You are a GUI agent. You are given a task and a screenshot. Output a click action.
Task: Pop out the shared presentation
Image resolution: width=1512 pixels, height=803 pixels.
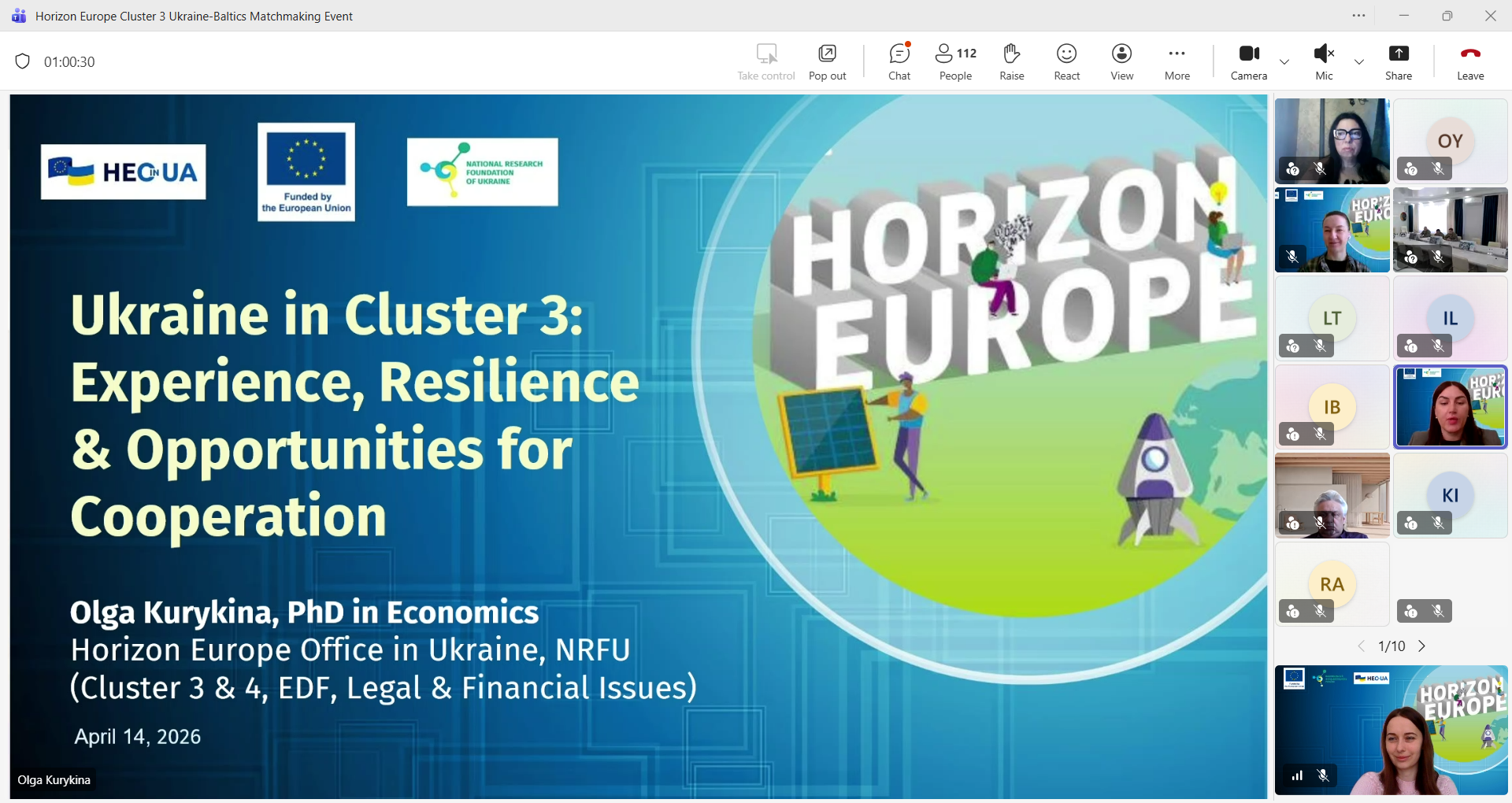pyautogui.click(x=827, y=61)
